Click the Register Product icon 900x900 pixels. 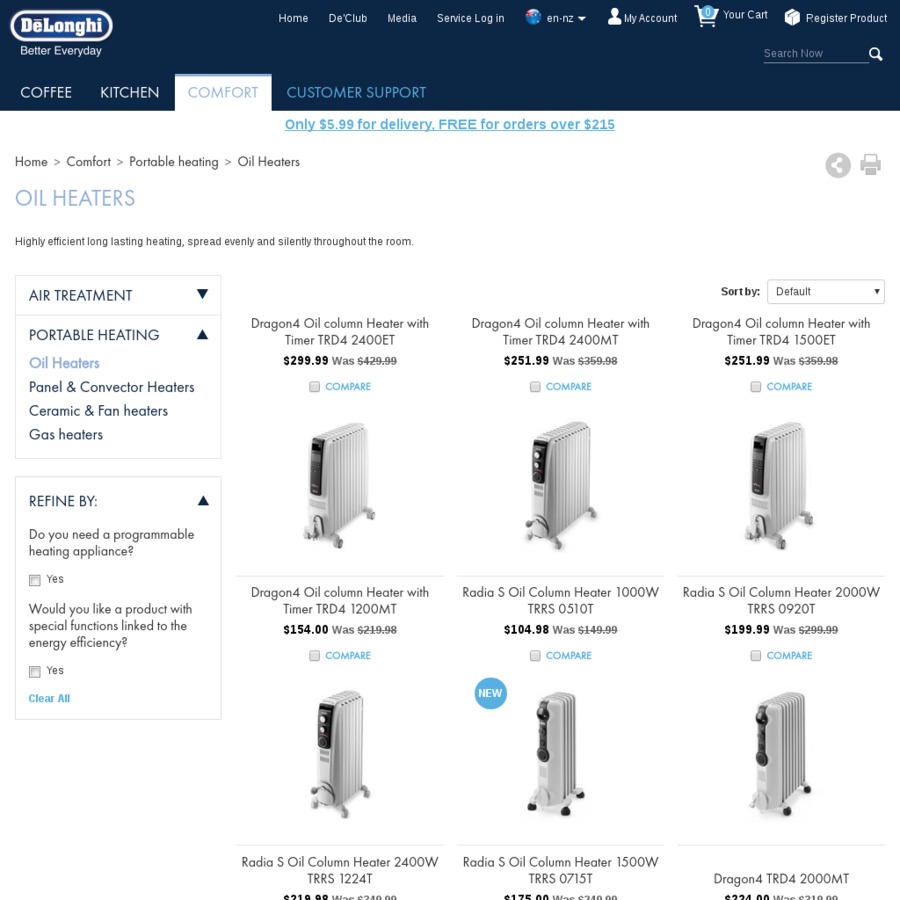[793, 17]
